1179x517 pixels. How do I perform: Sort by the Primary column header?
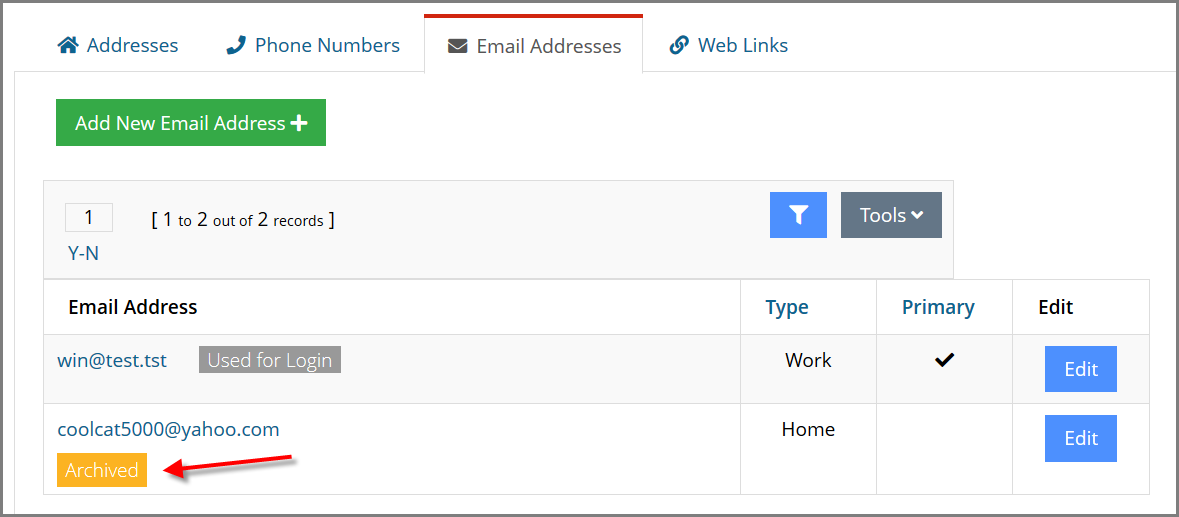click(938, 307)
